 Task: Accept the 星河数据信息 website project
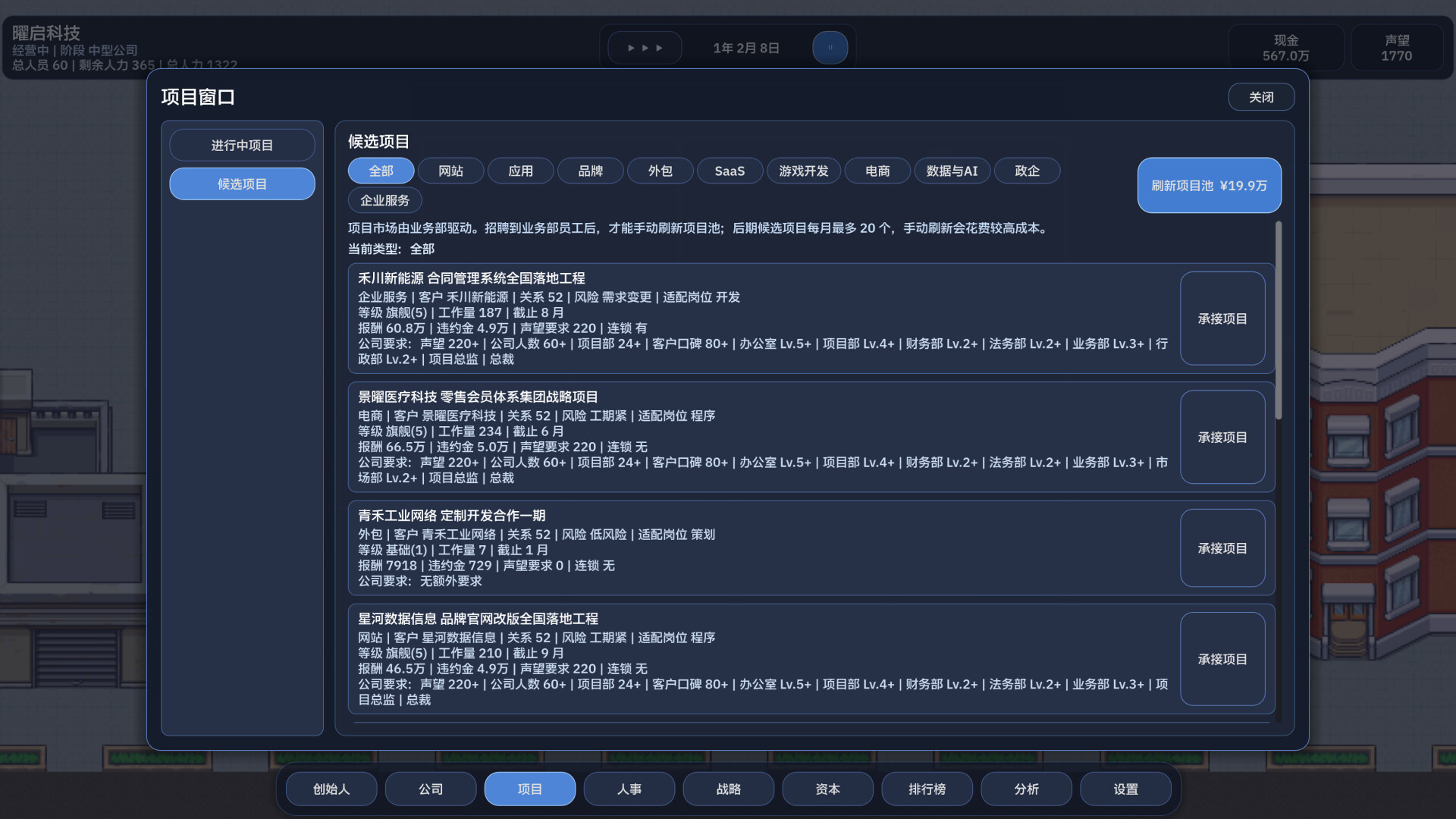(x=1222, y=658)
